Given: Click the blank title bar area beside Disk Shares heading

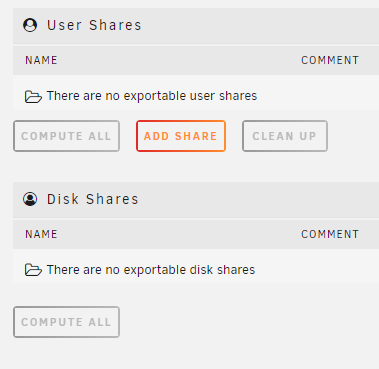Looking at the screenshot, I should tap(260, 200).
